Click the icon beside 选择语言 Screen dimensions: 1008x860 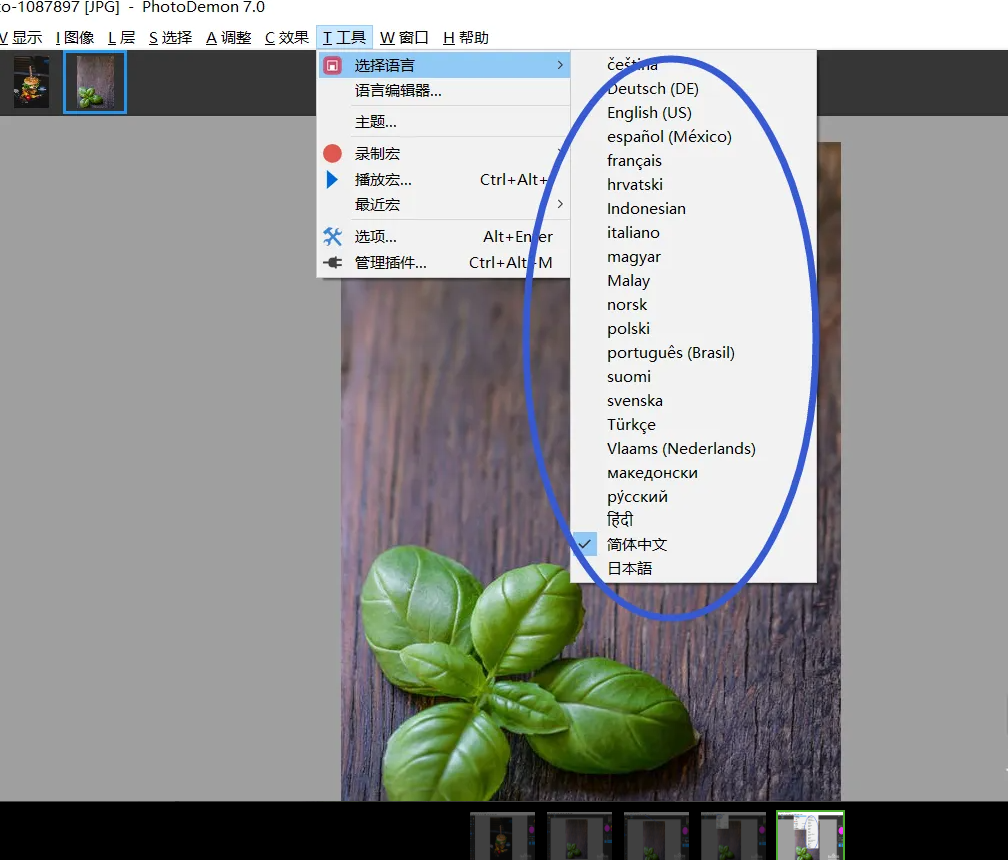[x=332, y=66]
